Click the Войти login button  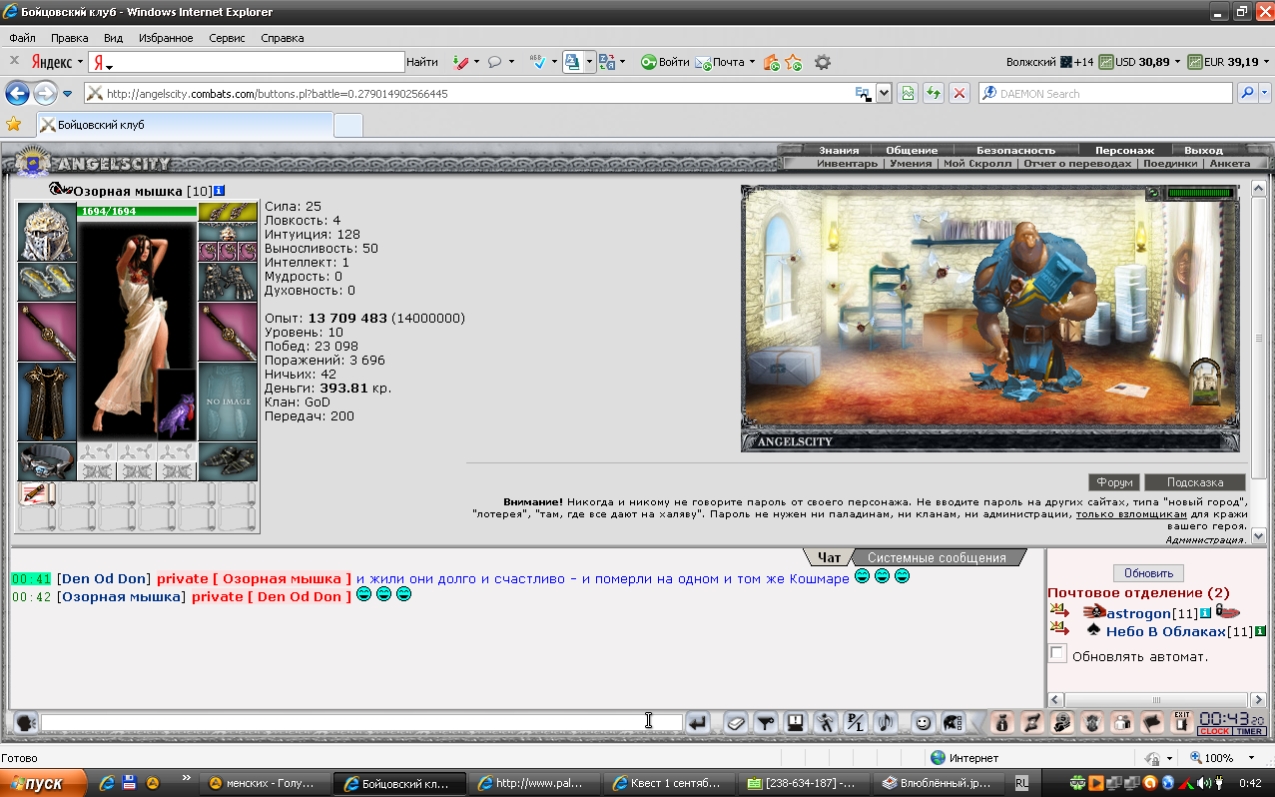coord(666,62)
